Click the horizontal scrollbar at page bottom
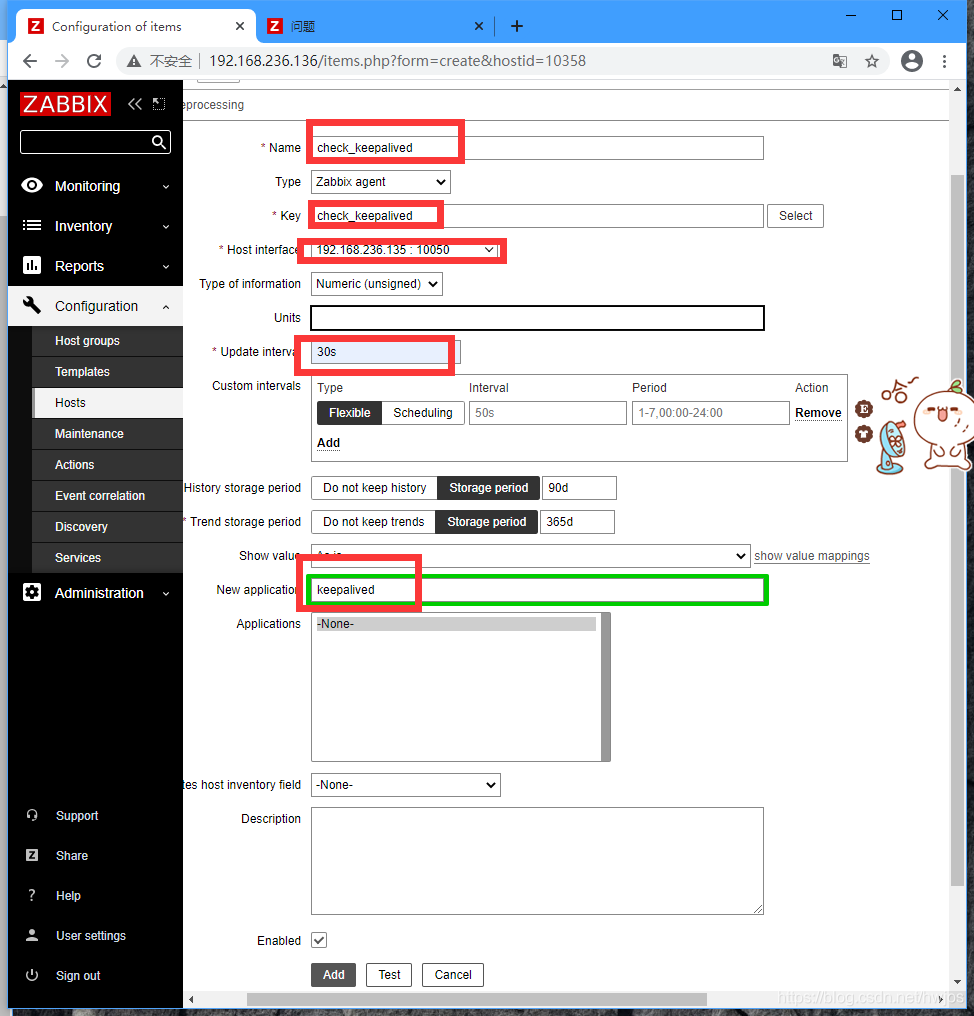 (476, 999)
